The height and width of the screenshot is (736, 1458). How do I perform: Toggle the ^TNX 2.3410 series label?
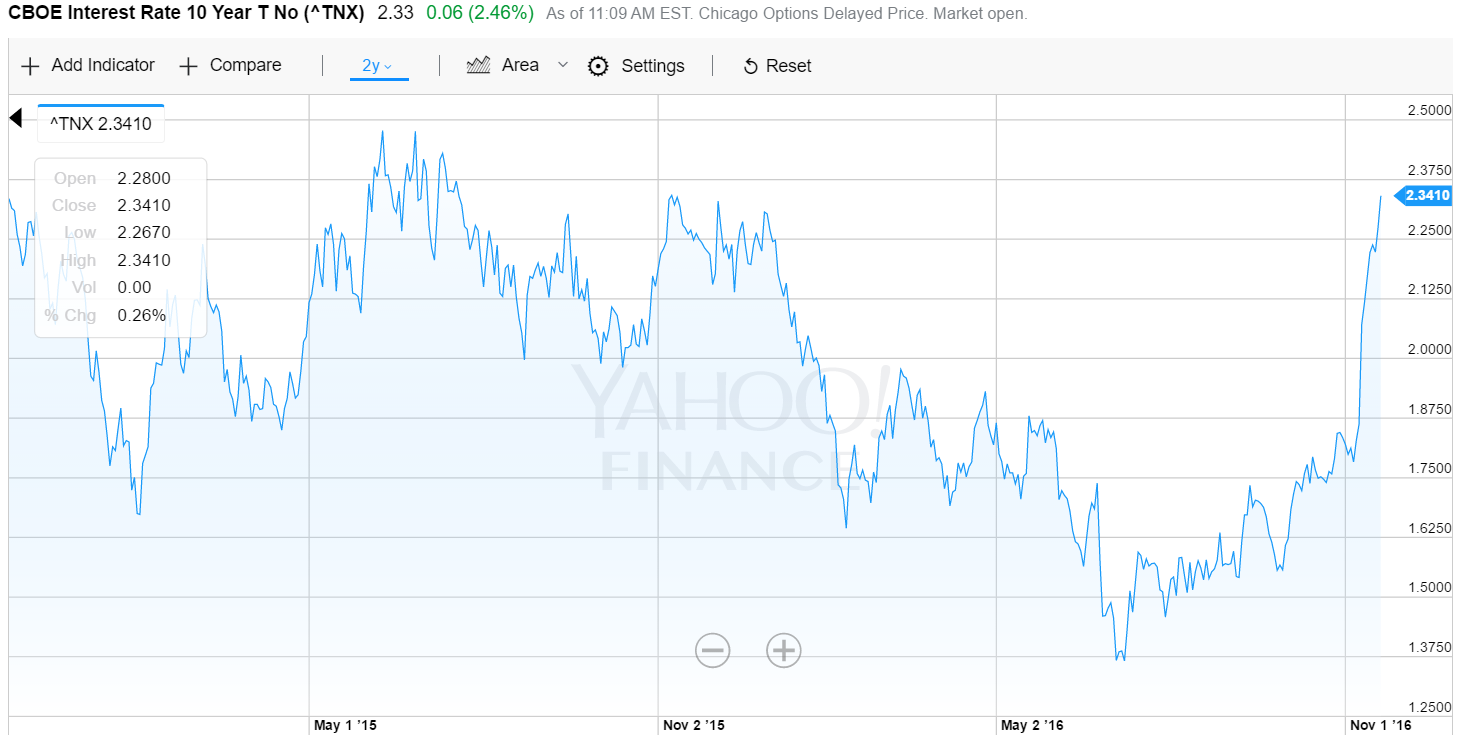(x=100, y=124)
